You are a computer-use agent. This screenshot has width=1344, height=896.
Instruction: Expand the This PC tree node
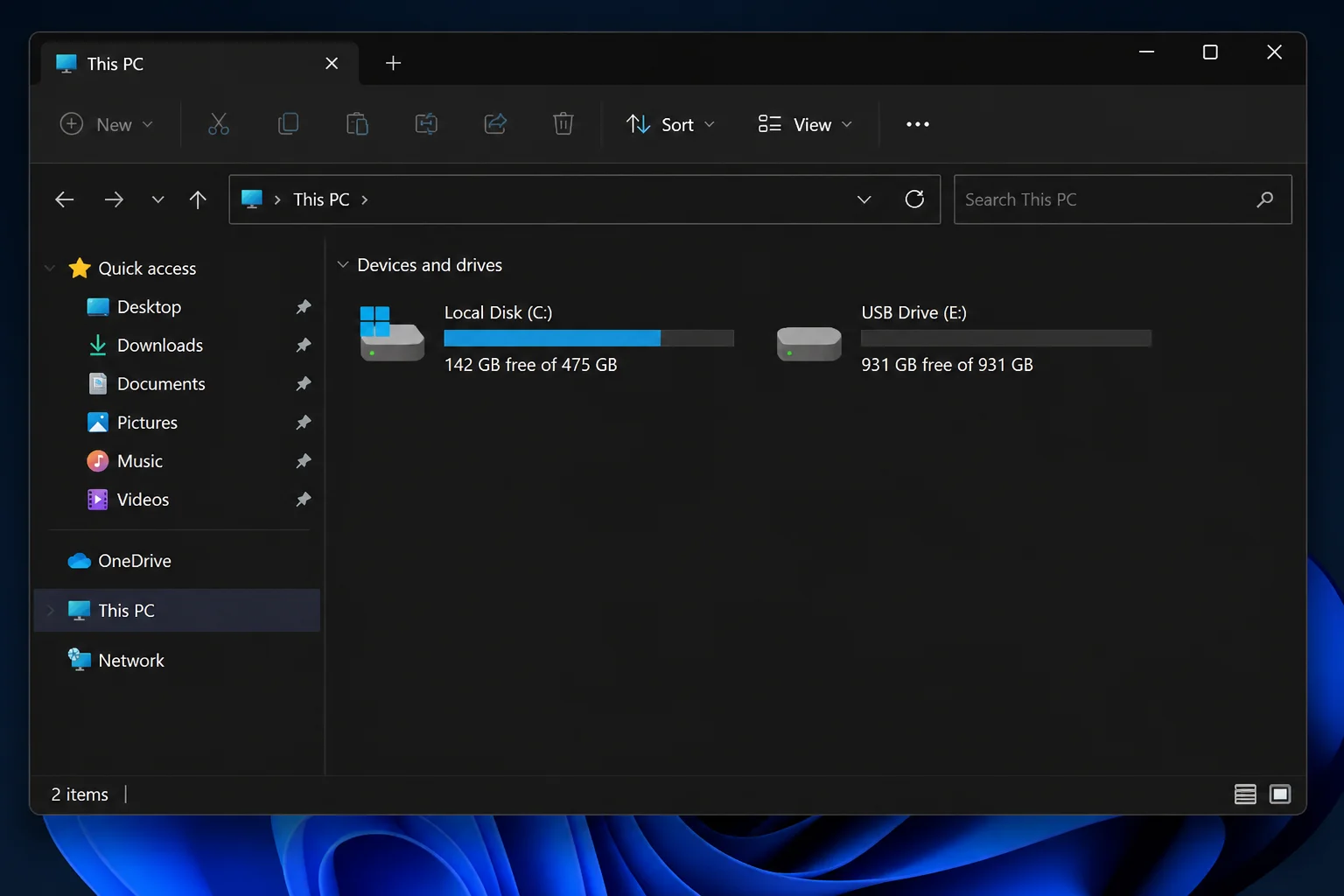coord(50,611)
